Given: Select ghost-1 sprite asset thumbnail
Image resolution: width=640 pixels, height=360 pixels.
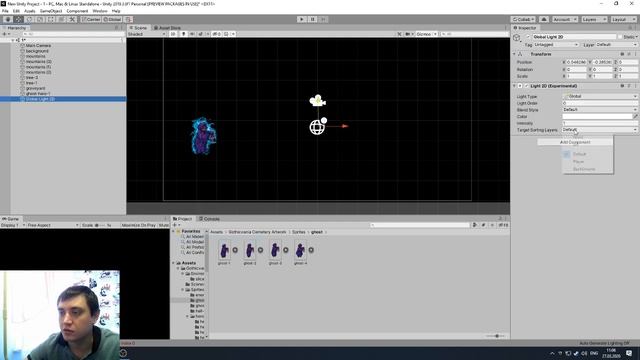Looking at the screenshot, I should (x=224, y=250).
